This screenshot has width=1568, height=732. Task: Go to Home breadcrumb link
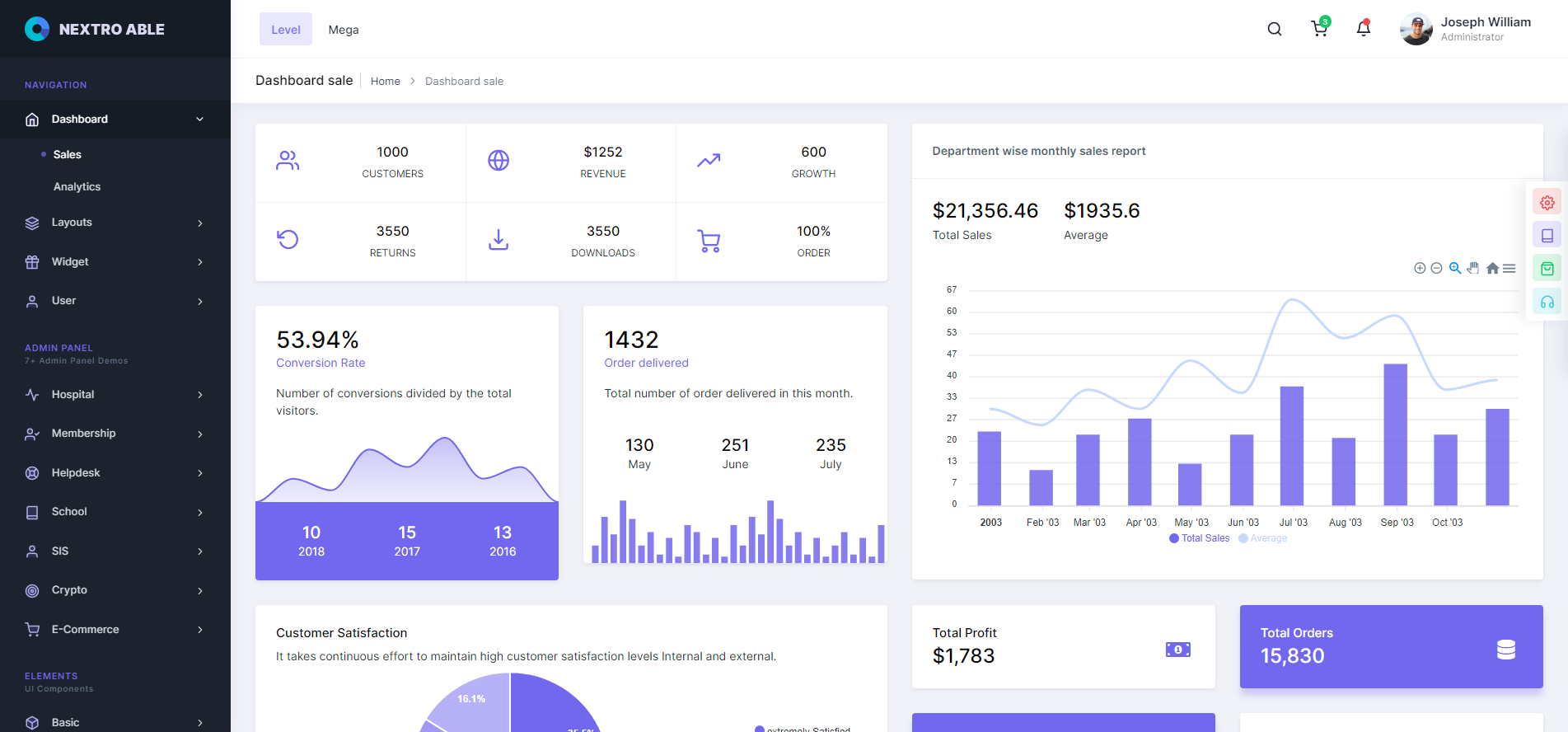tap(386, 81)
